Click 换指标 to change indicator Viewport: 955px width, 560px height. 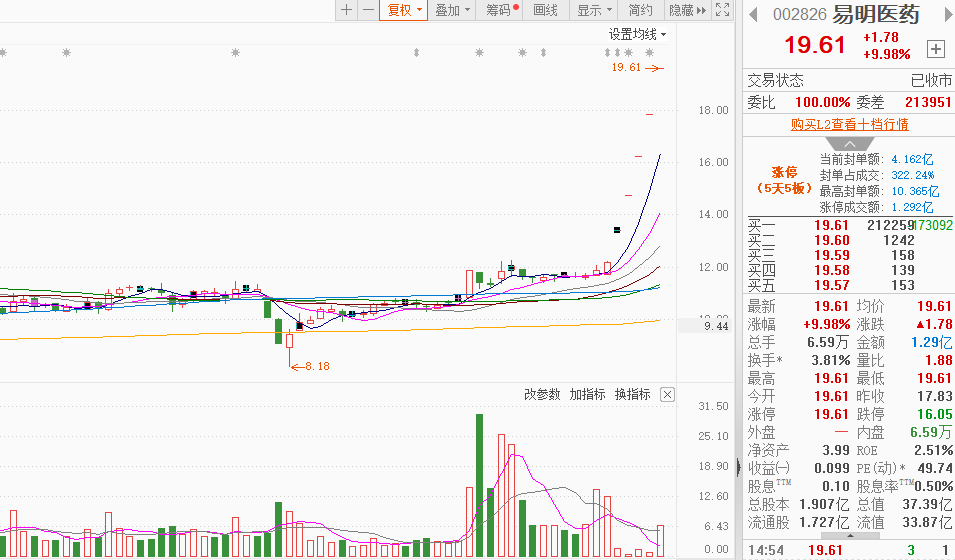(x=632, y=394)
